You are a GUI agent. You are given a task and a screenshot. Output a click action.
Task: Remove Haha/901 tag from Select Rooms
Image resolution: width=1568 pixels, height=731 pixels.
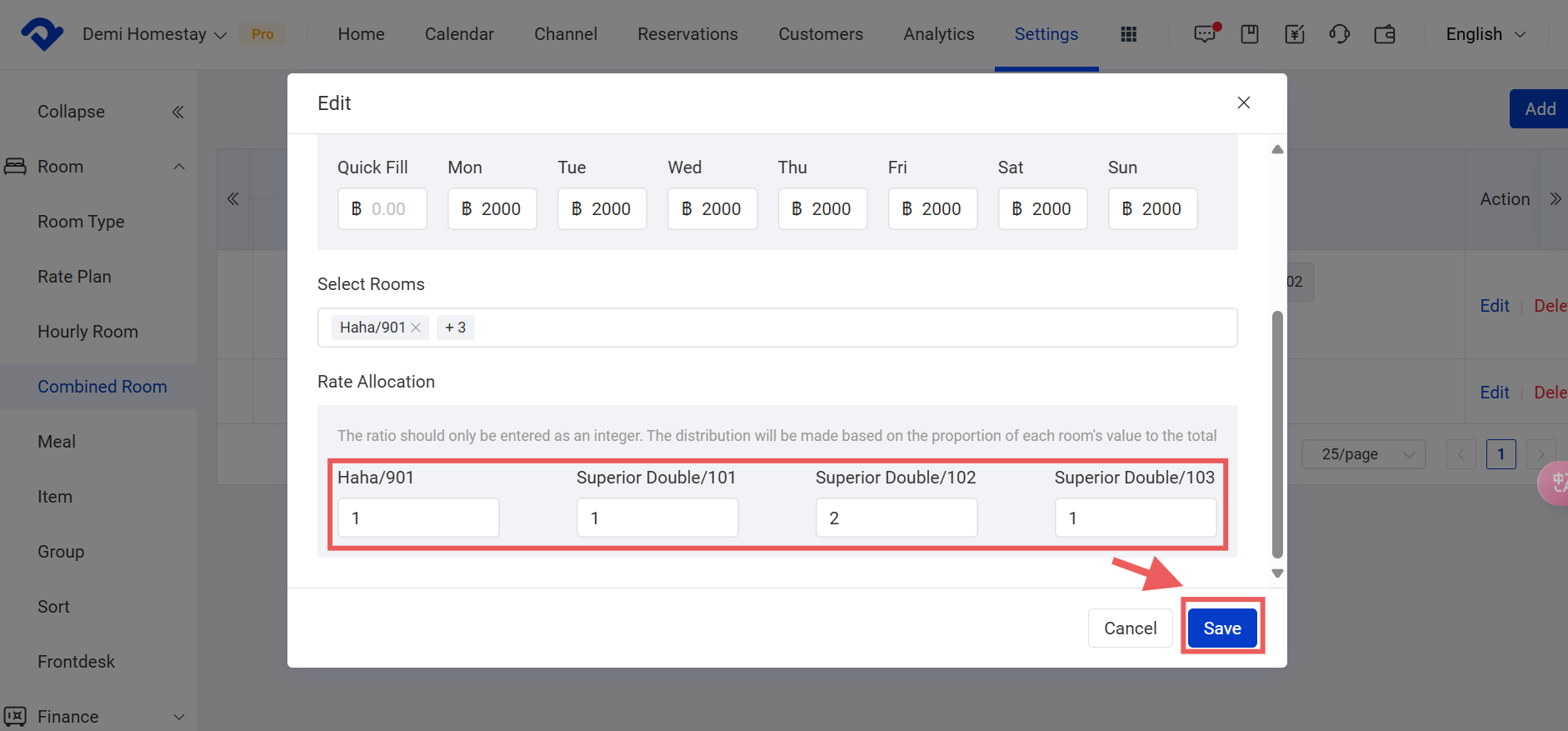pyautogui.click(x=416, y=328)
